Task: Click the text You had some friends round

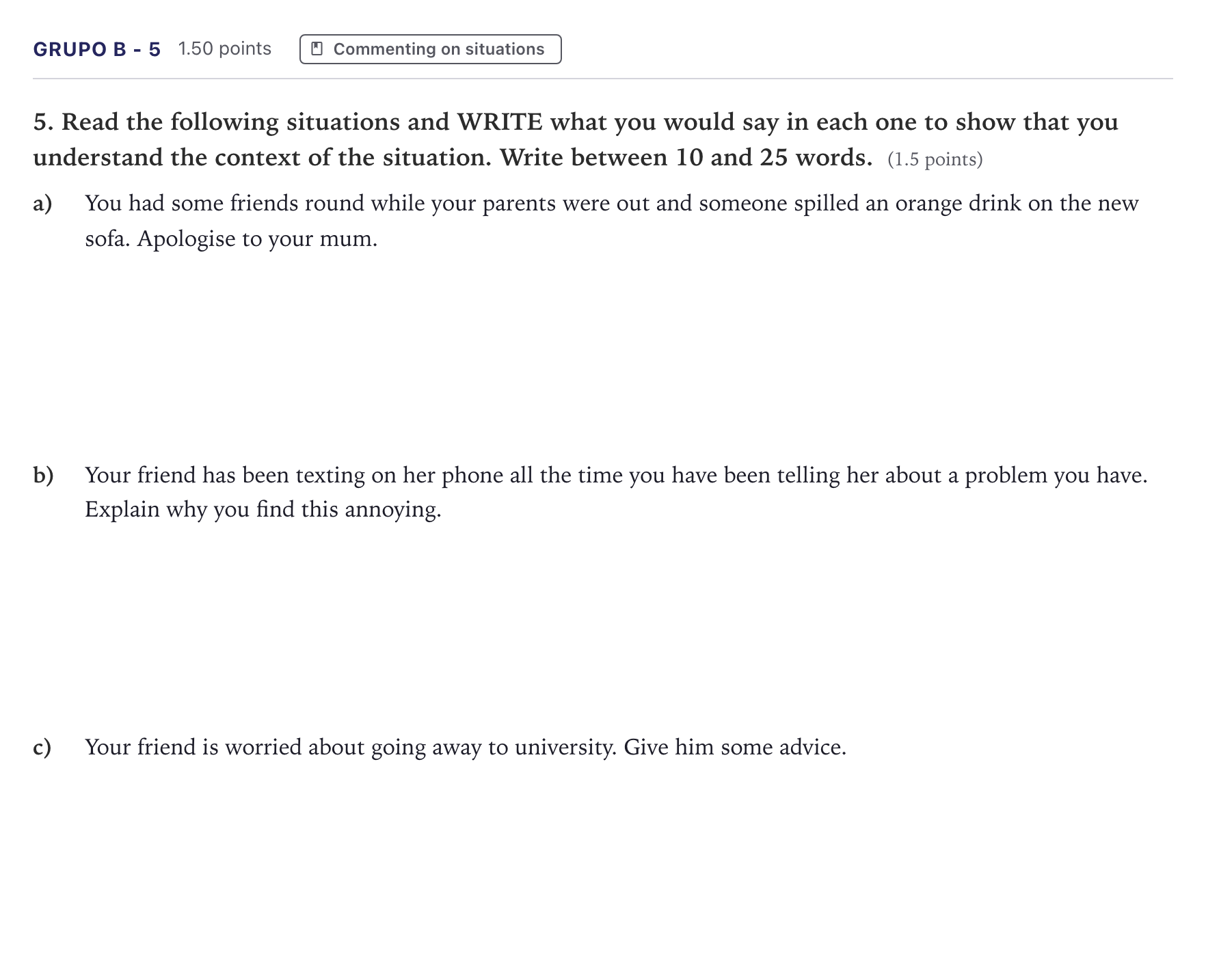Action: click(234, 204)
